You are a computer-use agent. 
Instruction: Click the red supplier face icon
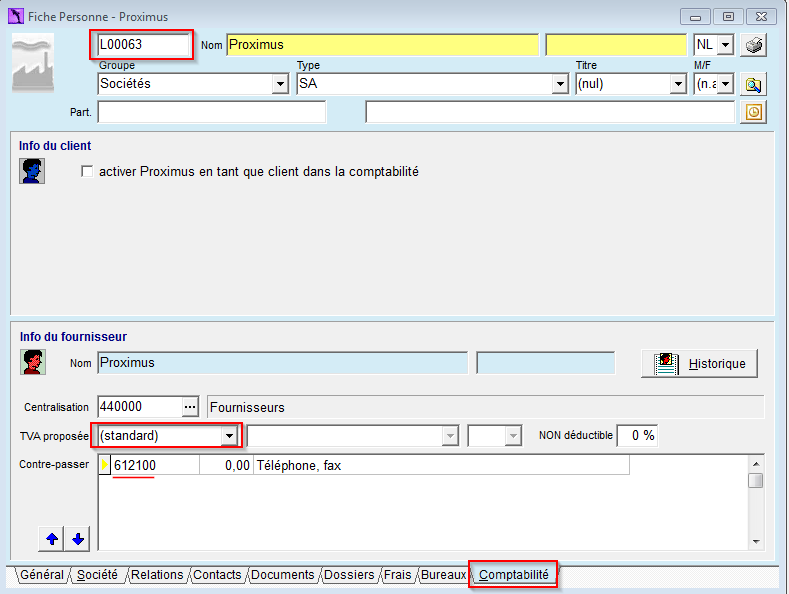33,362
